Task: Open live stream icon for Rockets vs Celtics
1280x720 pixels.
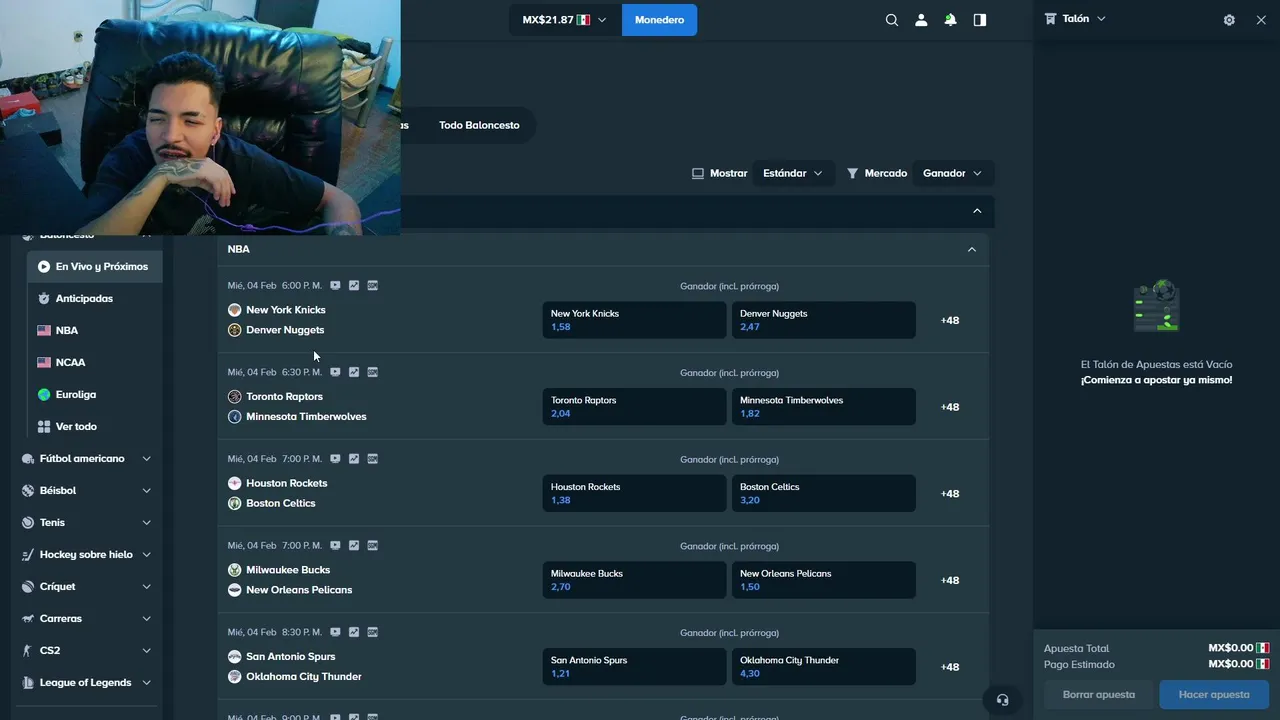Action: coord(335,459)
